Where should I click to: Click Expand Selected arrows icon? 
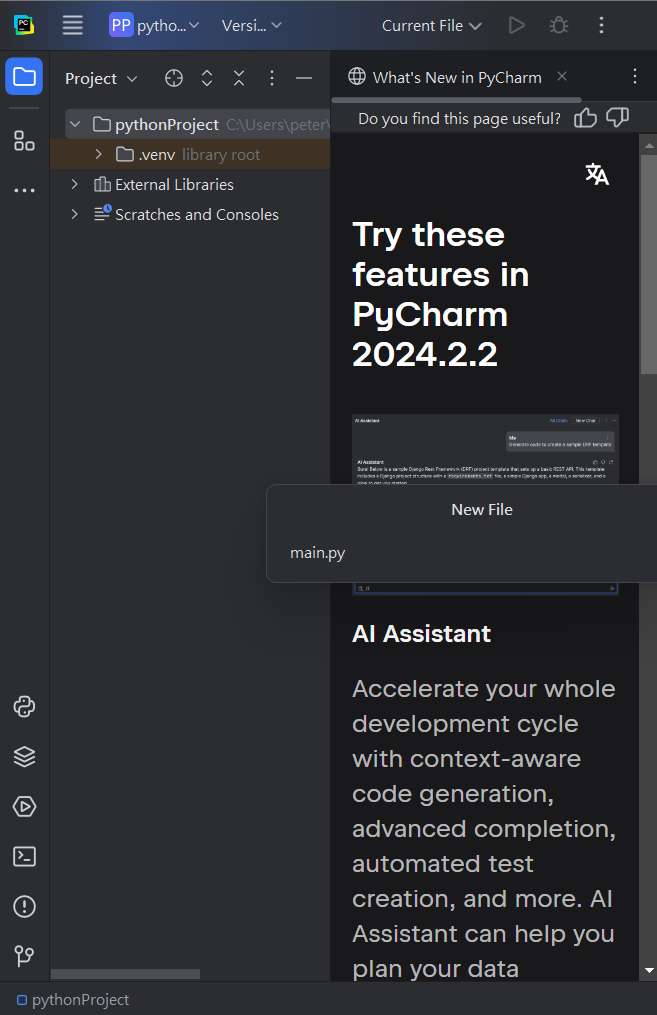point(206,78)
